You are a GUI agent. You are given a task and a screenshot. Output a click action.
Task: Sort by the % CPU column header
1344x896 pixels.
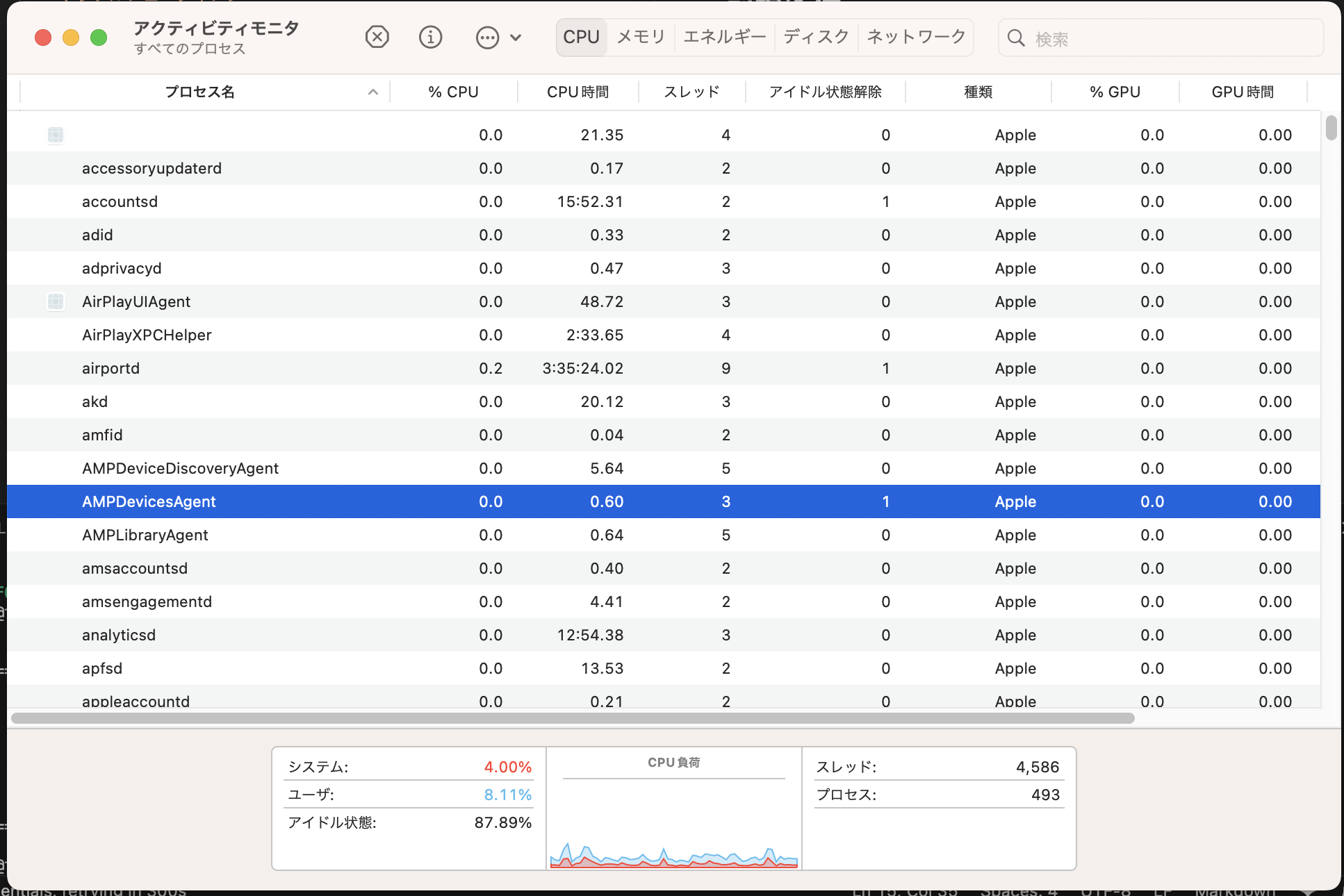pos(453,92)
